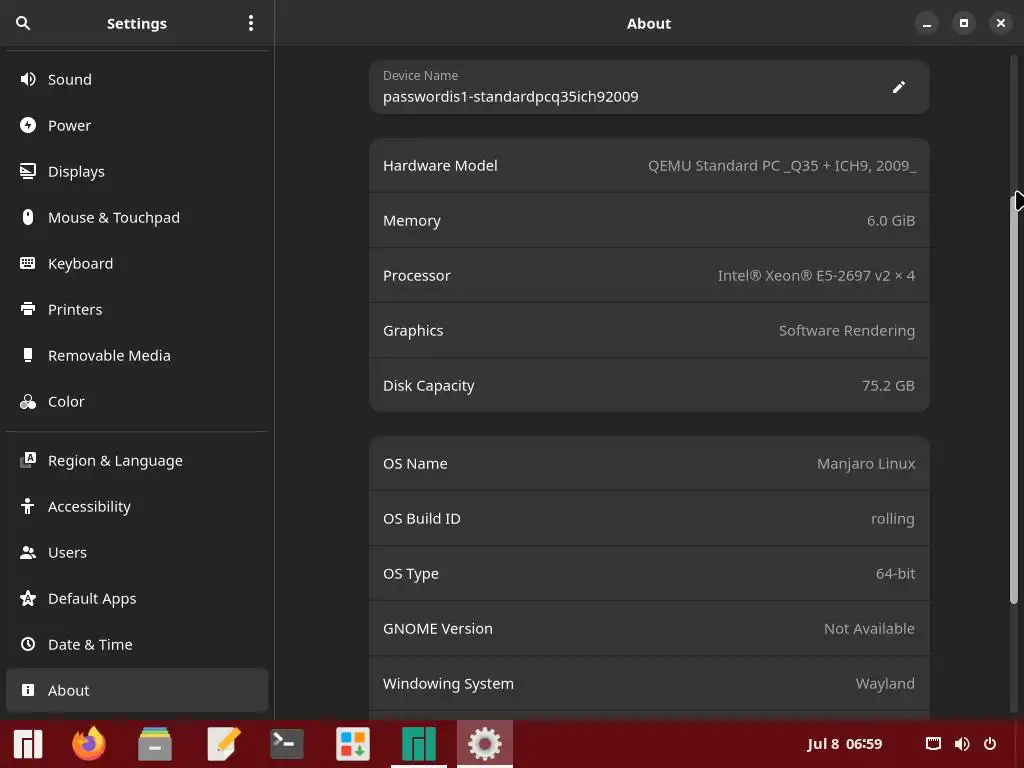Click the Memory 6.0 GiB value

891,221
